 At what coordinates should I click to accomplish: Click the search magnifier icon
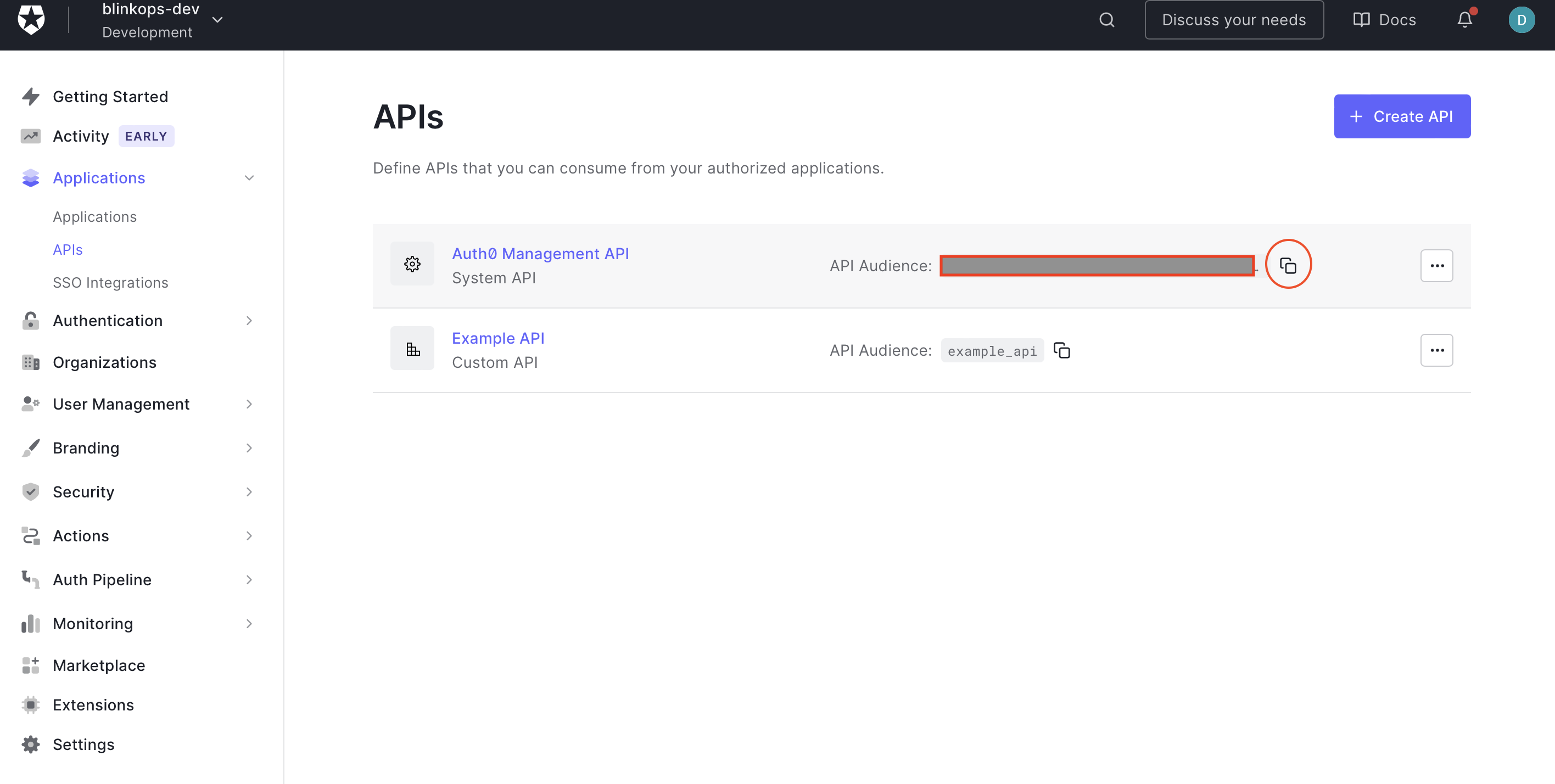(x=1106, y=20)
